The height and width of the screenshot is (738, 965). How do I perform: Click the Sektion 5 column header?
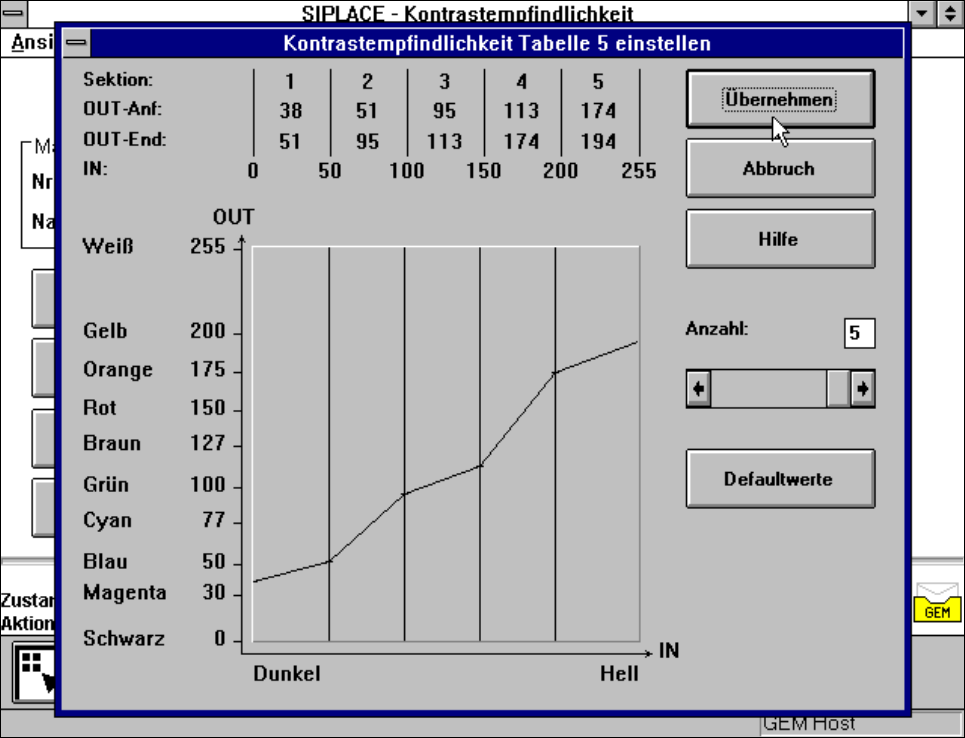[x=598, y=81]
